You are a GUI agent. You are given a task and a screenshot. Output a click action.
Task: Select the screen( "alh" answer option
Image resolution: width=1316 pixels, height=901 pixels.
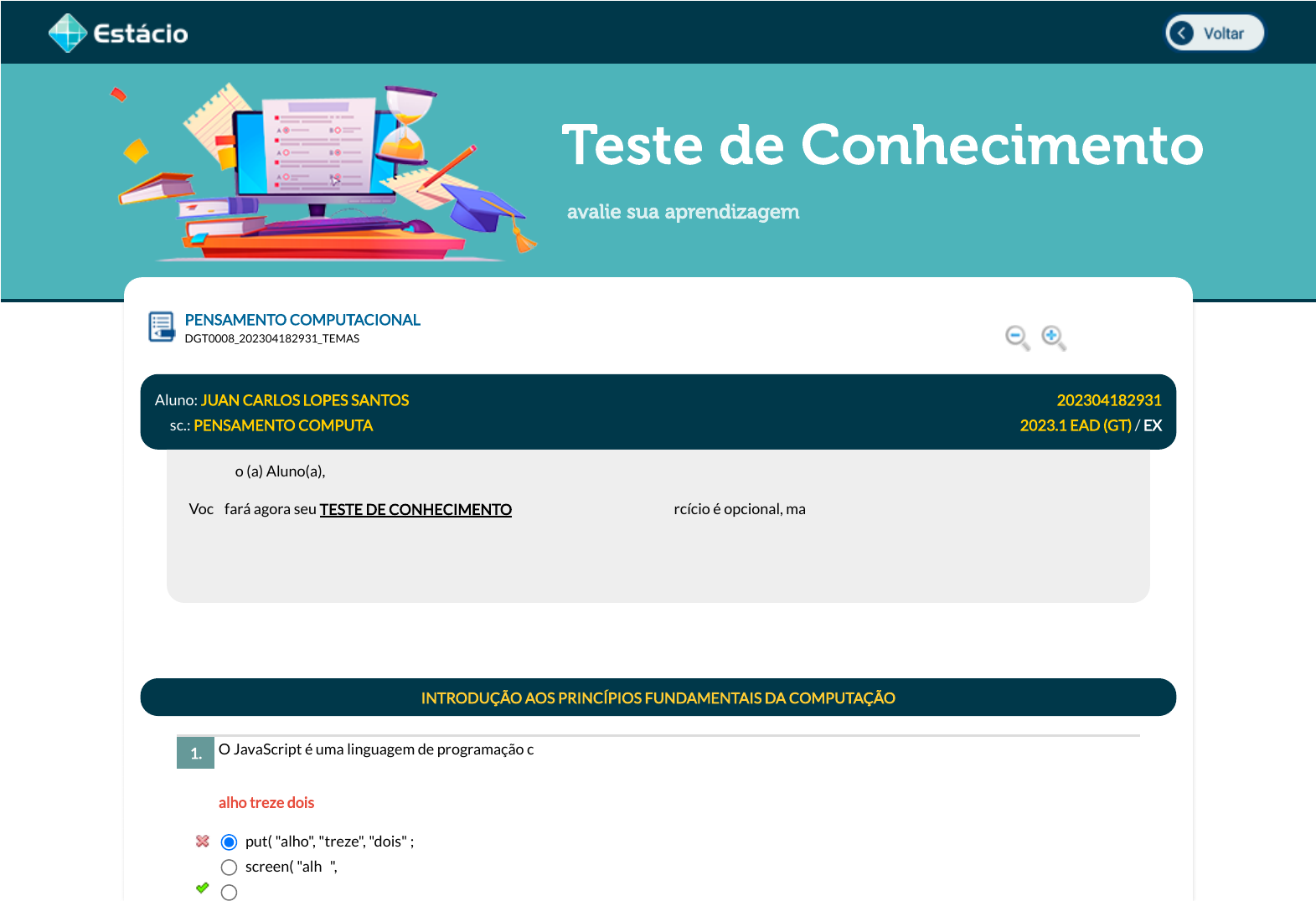coord(229,867)
